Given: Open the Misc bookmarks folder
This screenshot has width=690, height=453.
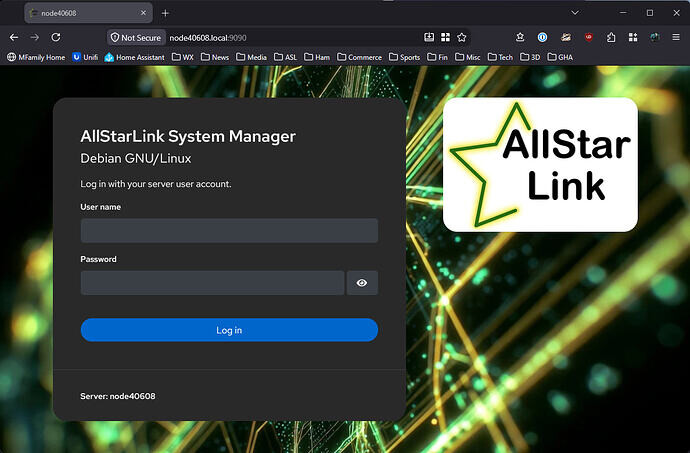Looking at the screenshot, I should [468, 57].
